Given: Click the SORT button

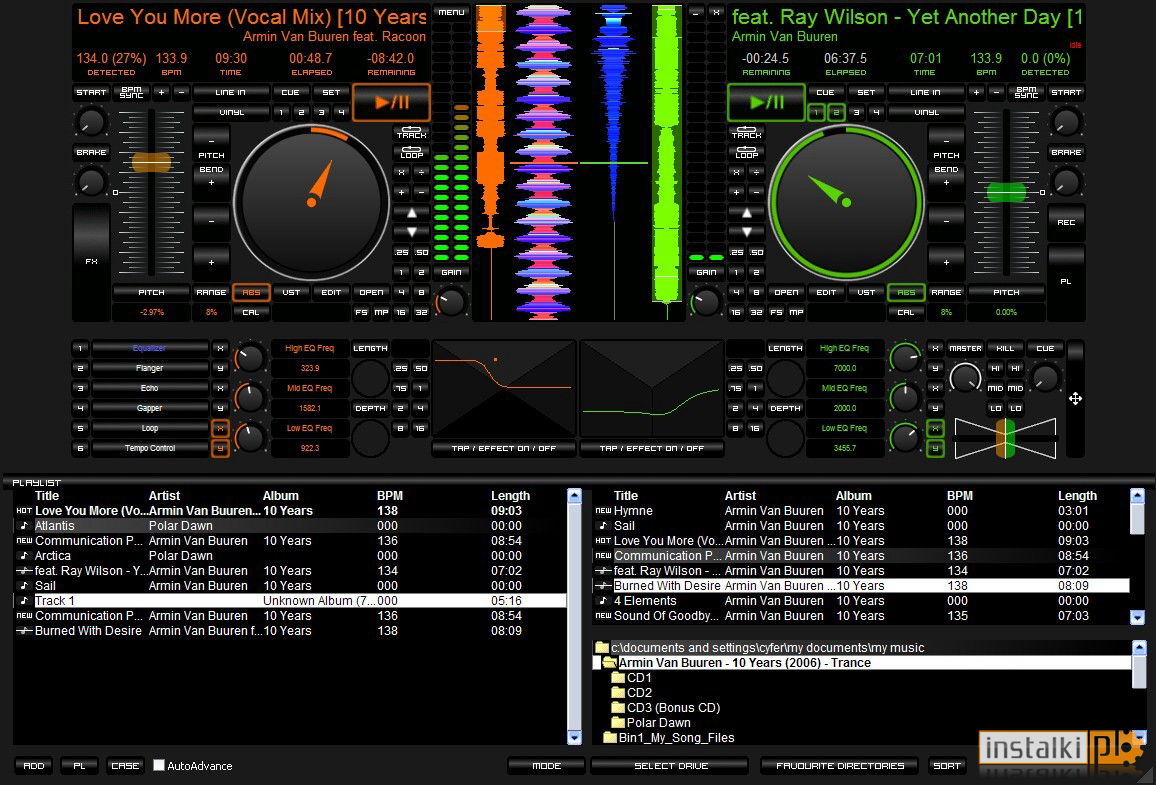Looking at the screenshot, I should 947,766.
